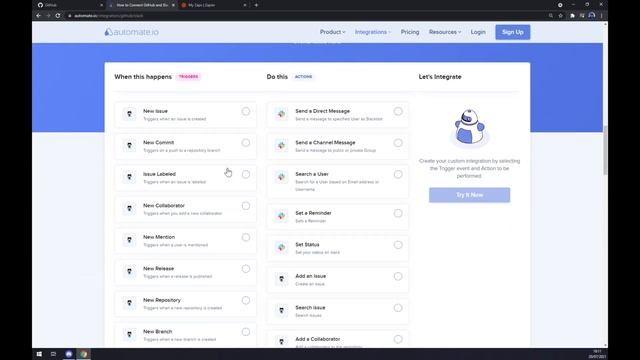Click GitHub icon on New Issue trigger

click(129, 114)
